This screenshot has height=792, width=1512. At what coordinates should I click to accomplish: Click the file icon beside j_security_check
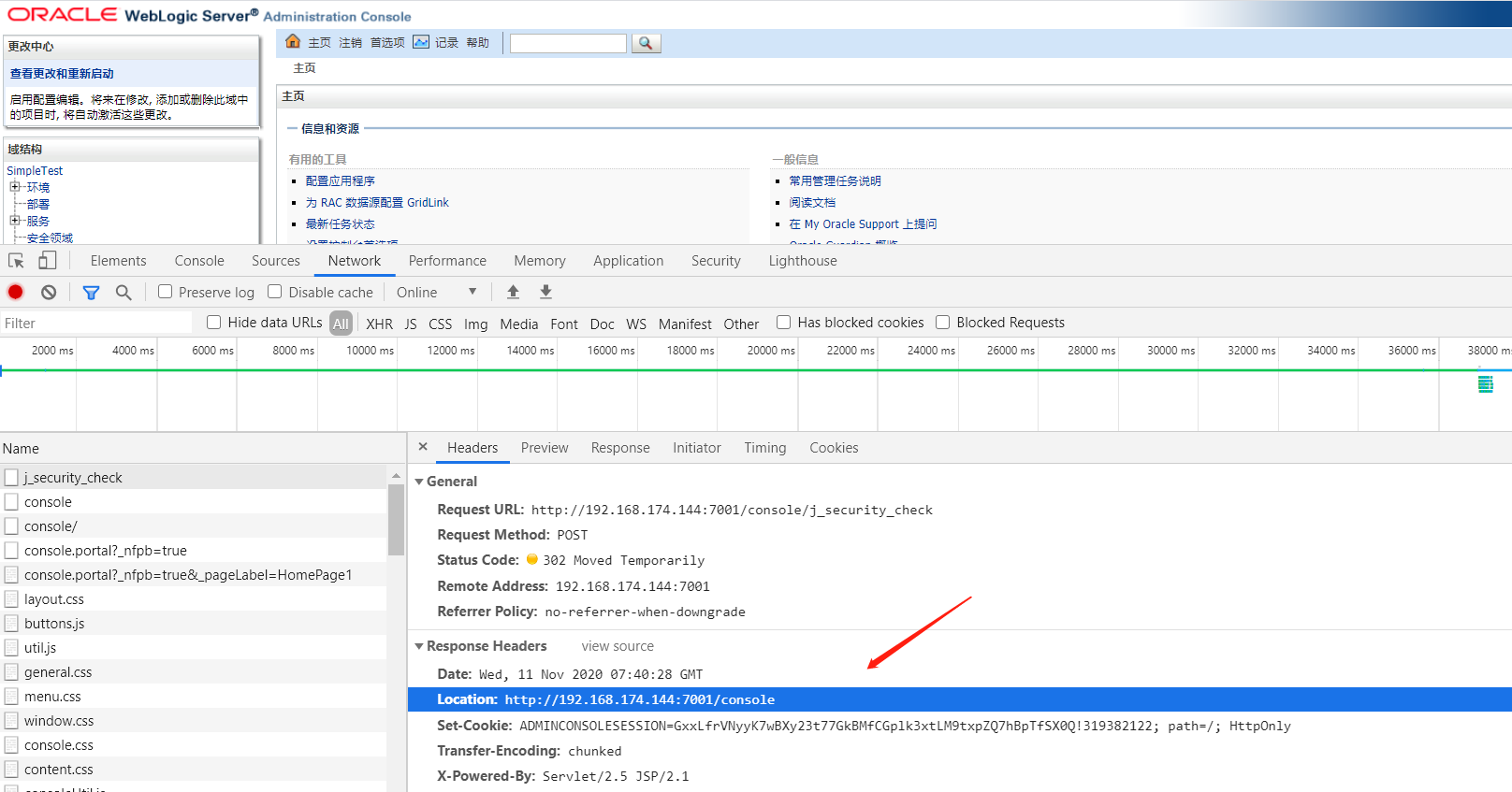(11, 477)
